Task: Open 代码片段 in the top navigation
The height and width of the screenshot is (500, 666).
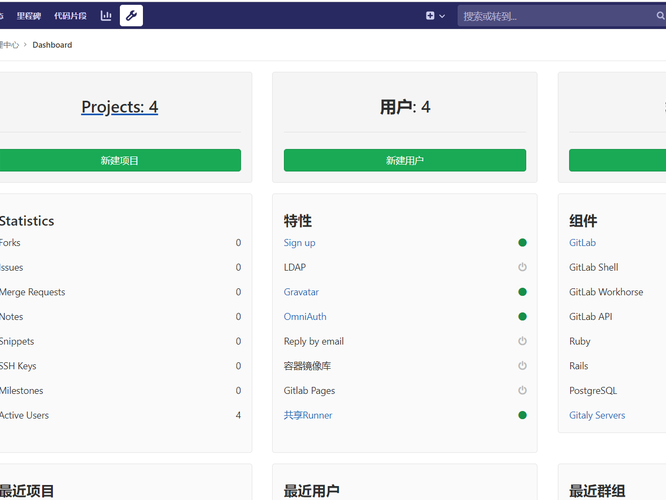Action: pyautogui.click(x=70, y=16)
